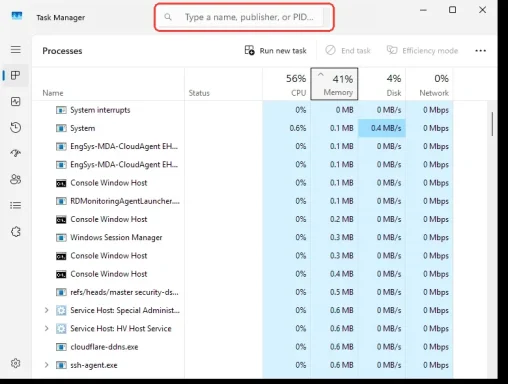Screen dimensions: 508x384
Task: Sort by the Network column header
Action: (x=429, y=84)
